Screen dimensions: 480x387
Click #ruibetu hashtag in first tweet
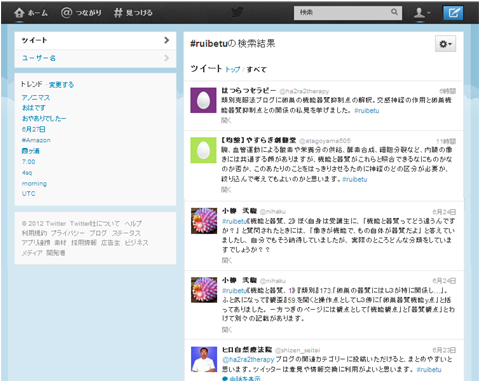367,111
